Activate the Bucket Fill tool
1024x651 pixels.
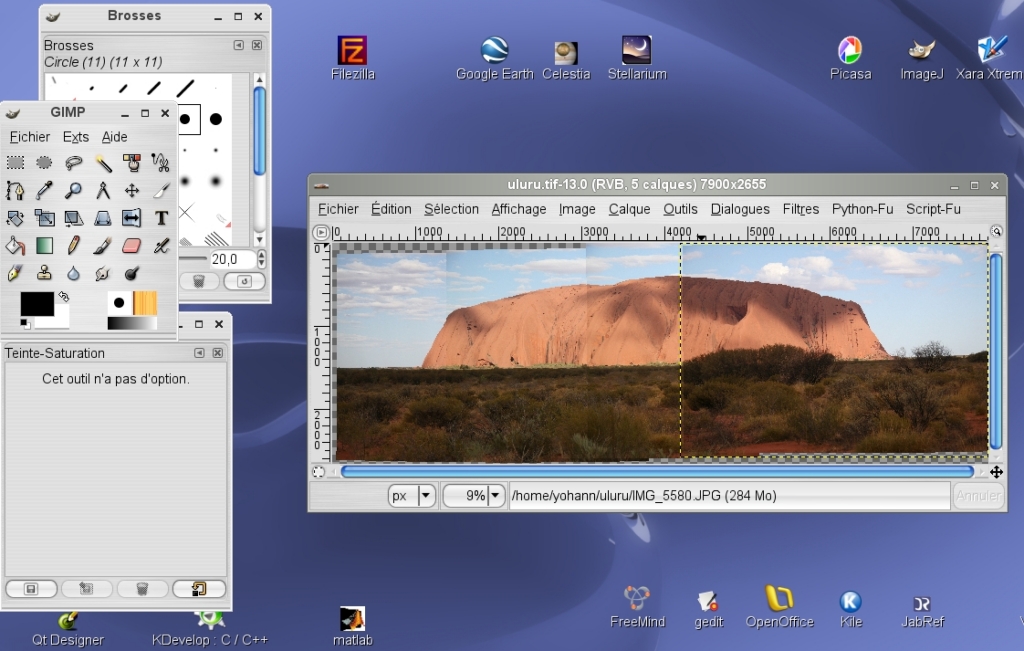click(x=15, y=246)
